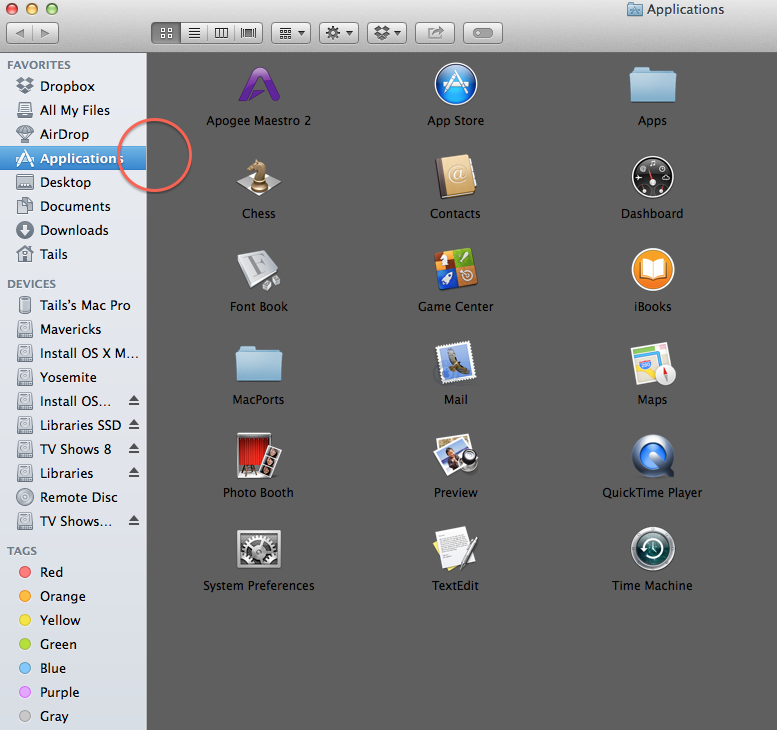Open the item arrangement dropdown
The height and width of the screenshot is (730, 777).
point(291,33)
